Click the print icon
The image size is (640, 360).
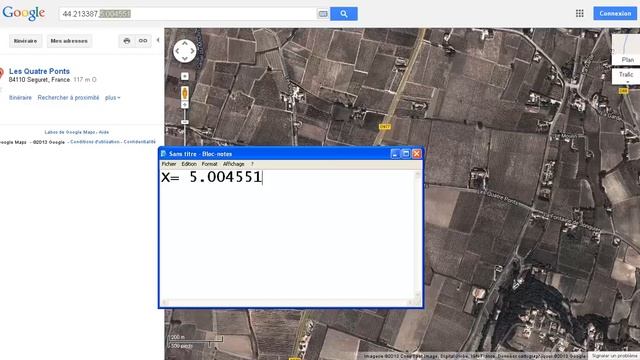tap(127, 41)
